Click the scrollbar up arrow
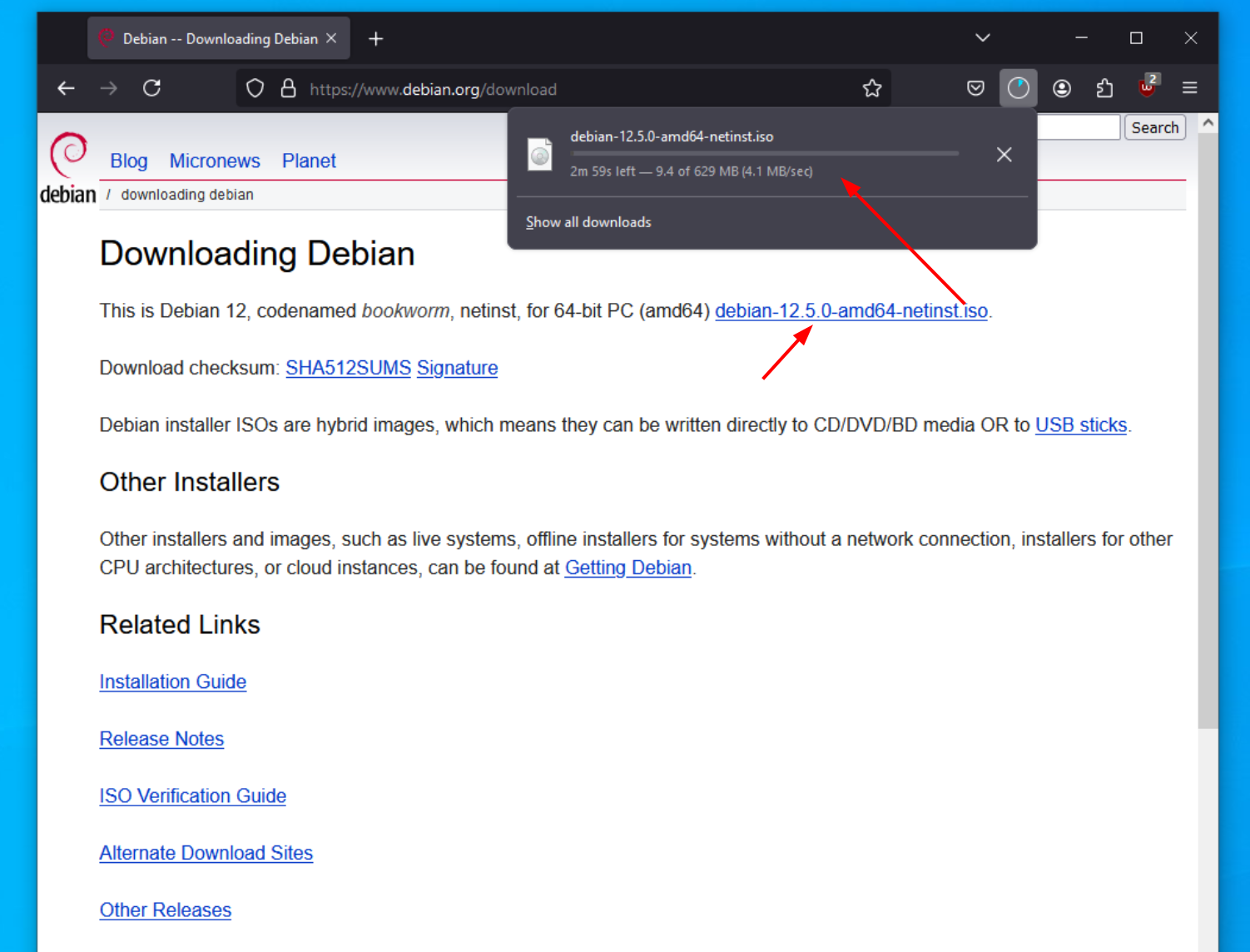Screen dimensions: 1250x952 pos(1208,123)
